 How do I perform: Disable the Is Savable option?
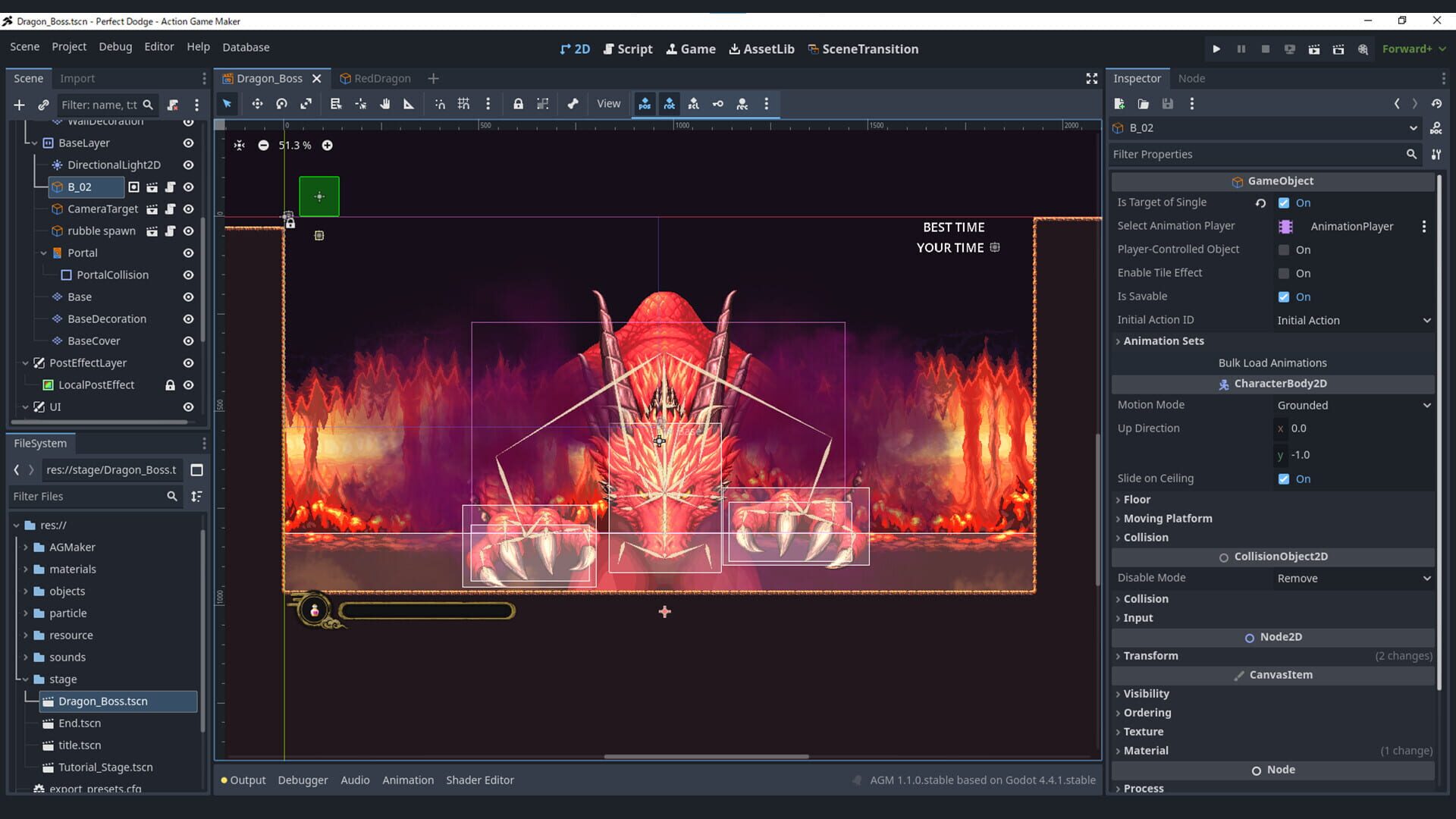coord(1283,297)
